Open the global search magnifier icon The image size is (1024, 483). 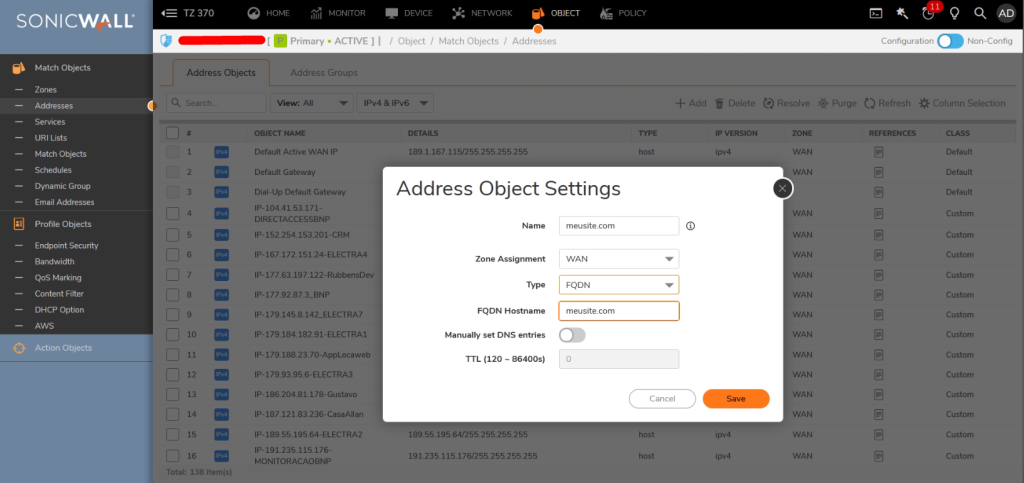pos(980,13)
